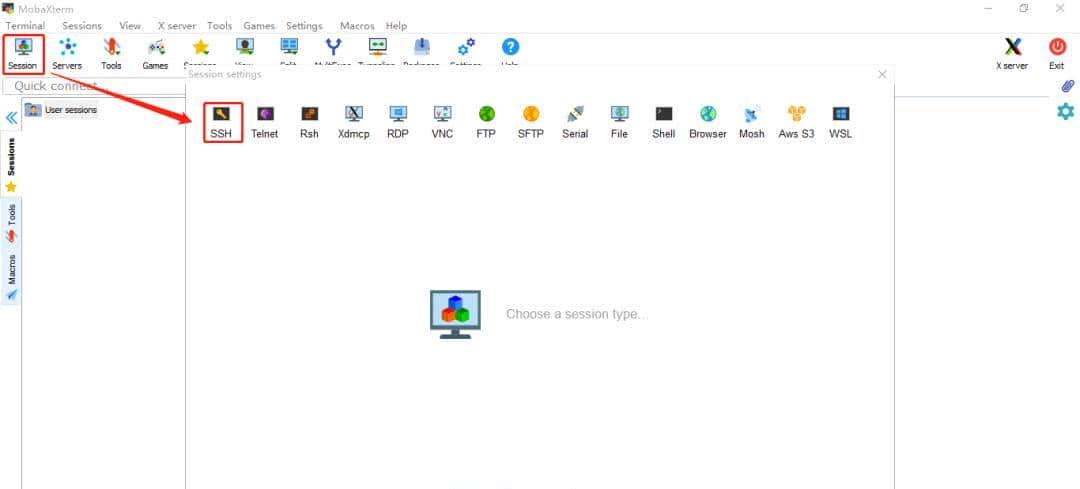This screenshot has width=1080, height=489.
Task: Select the User sessions tree item
Action: point(61,110)
